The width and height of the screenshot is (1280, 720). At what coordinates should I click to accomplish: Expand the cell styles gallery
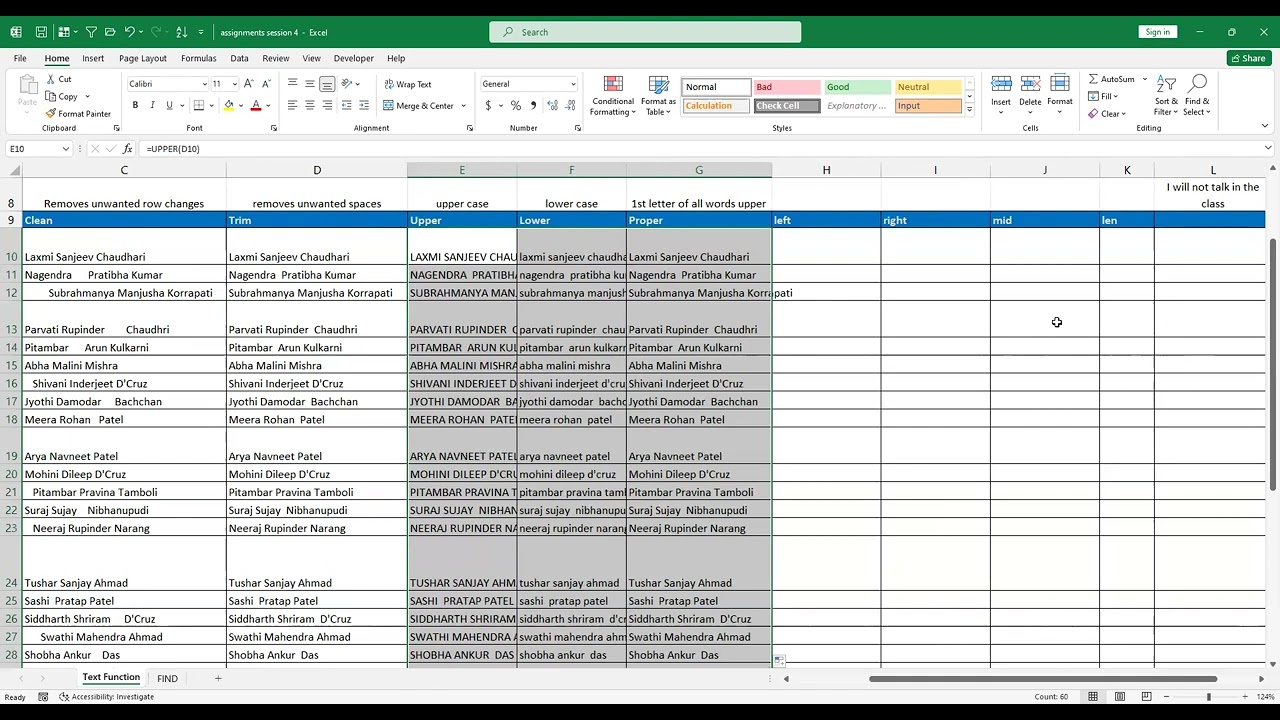point(969,109)
